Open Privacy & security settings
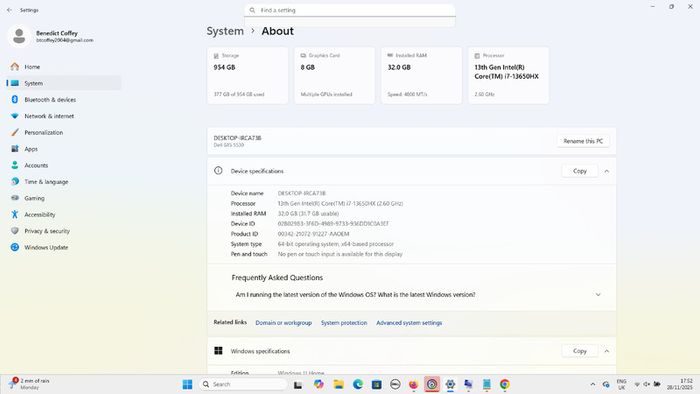 pos(63,231)
